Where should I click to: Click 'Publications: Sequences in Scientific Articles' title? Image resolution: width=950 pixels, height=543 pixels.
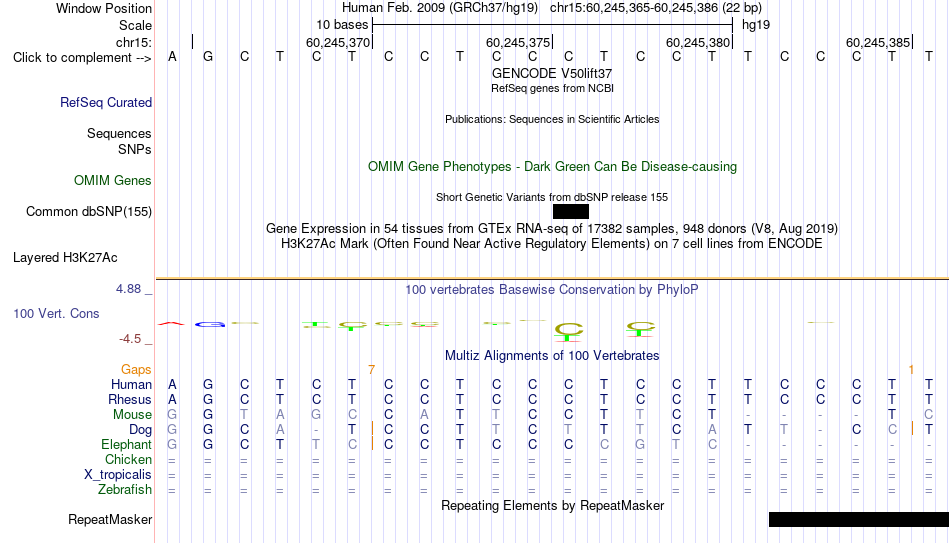pyautogui.click(x=552, y=119)
